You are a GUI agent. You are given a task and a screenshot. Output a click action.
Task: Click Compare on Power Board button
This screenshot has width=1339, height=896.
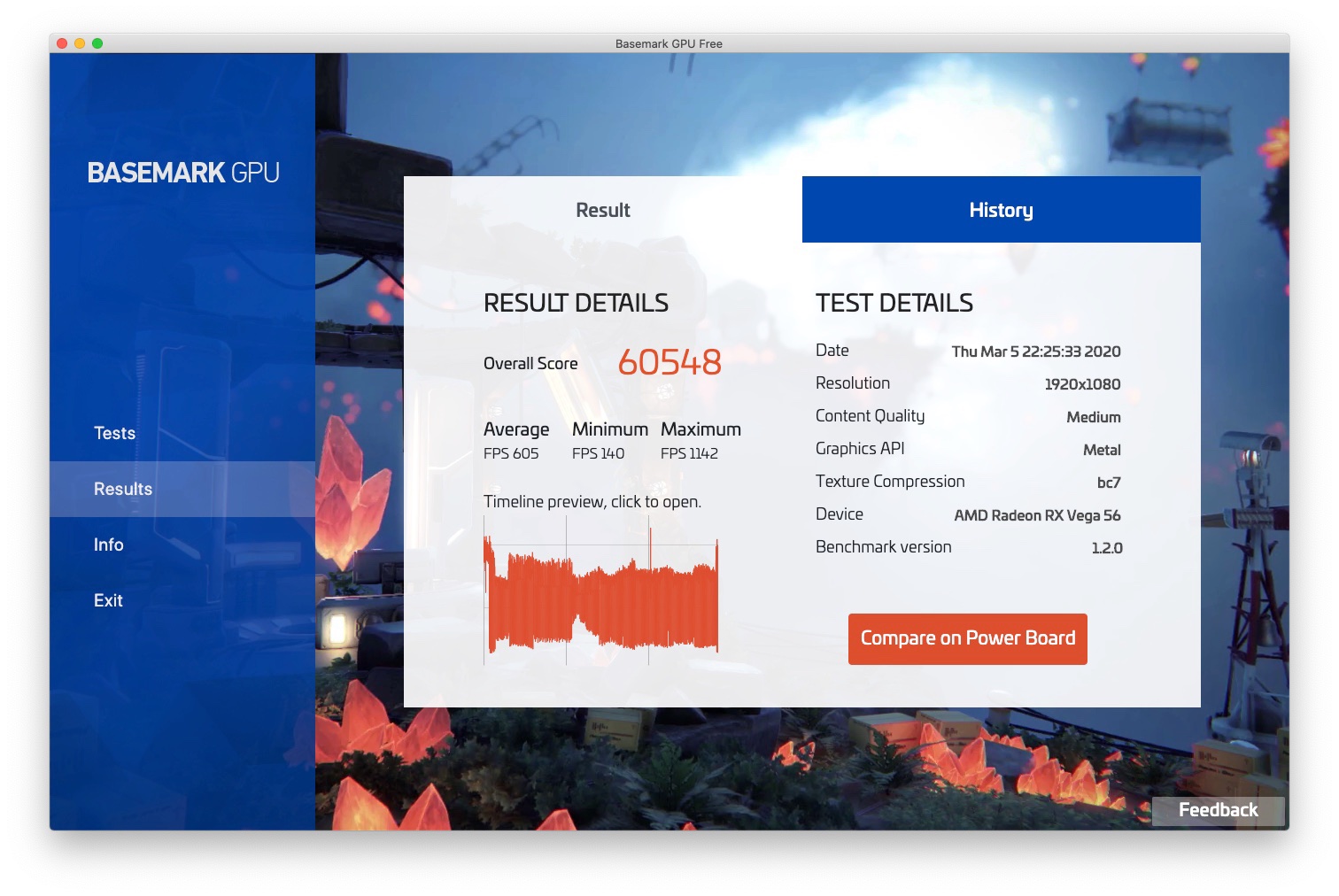[968, 638]
